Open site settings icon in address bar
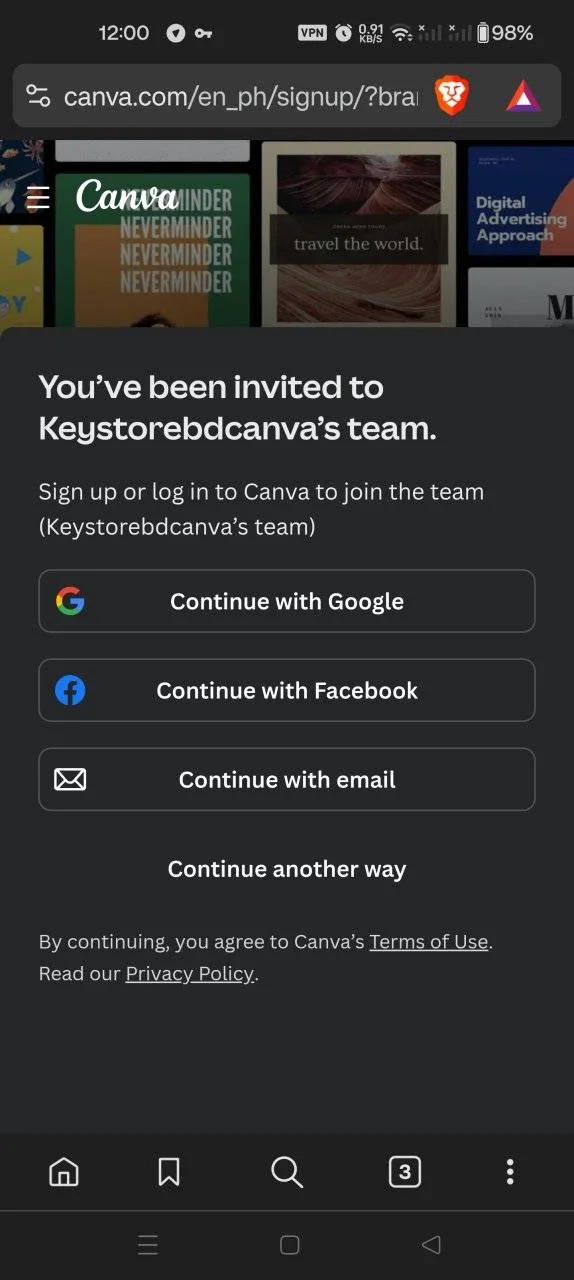574x1280 pixels. click(x=38, y=96)
